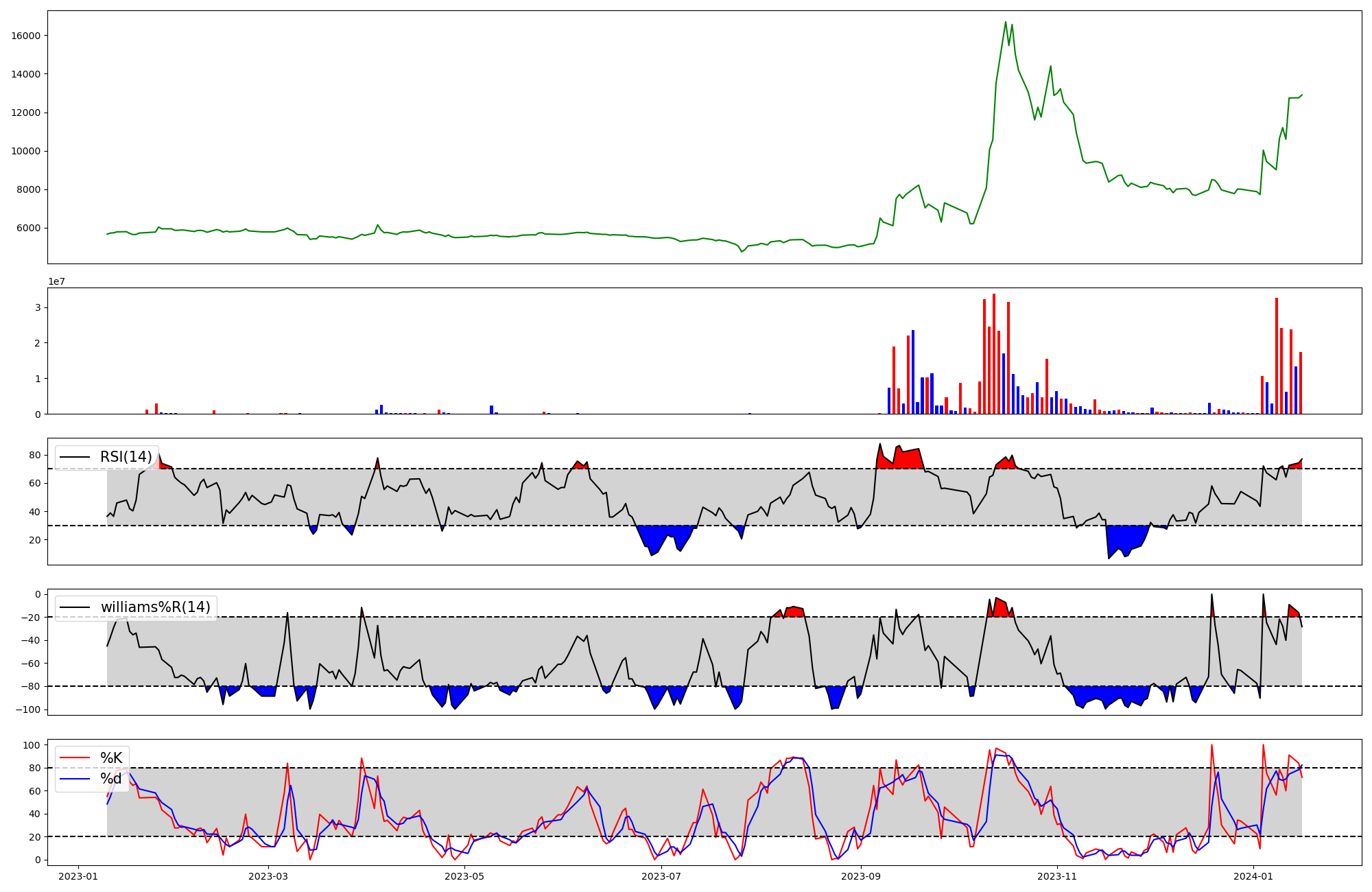Click the 2023-07 x-axis date label
This screenshot has height=892, width=1372.
pyautogui.click(x=661, y=876)
